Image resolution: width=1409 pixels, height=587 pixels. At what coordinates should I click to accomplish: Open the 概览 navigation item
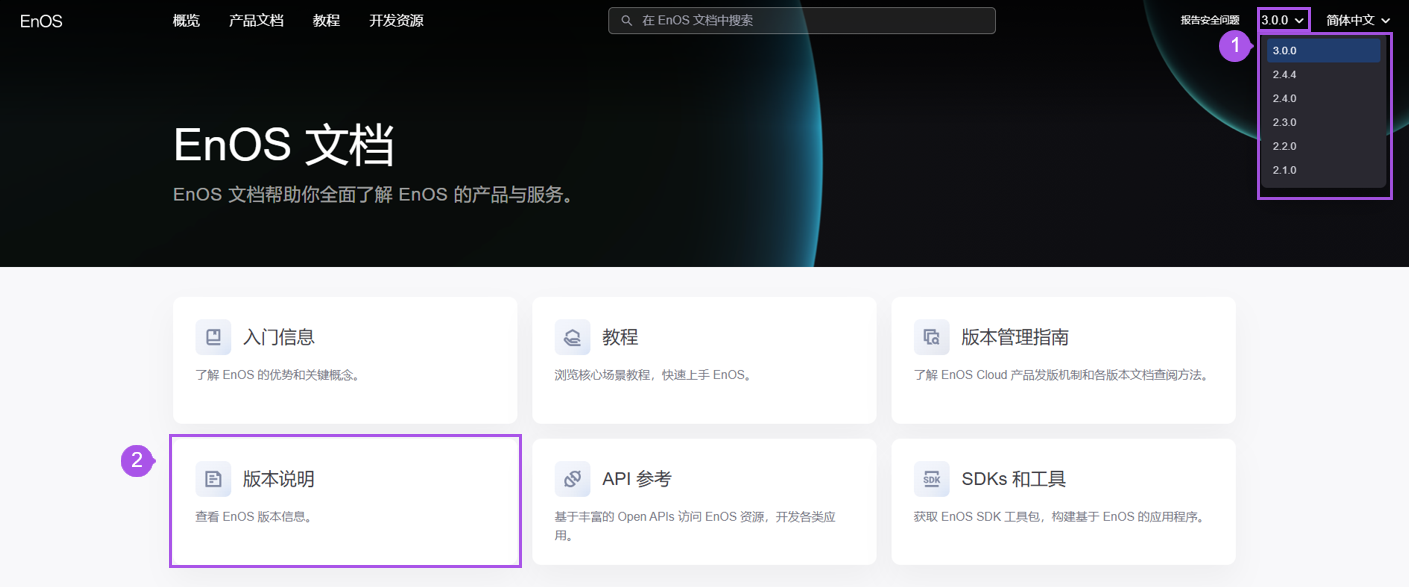(186, 21)
